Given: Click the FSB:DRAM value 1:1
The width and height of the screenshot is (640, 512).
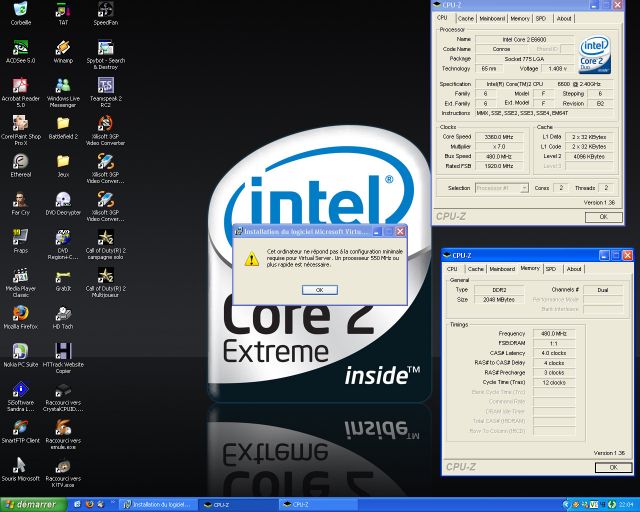Looking at the screenshot, I should click(x=553, y=343).
